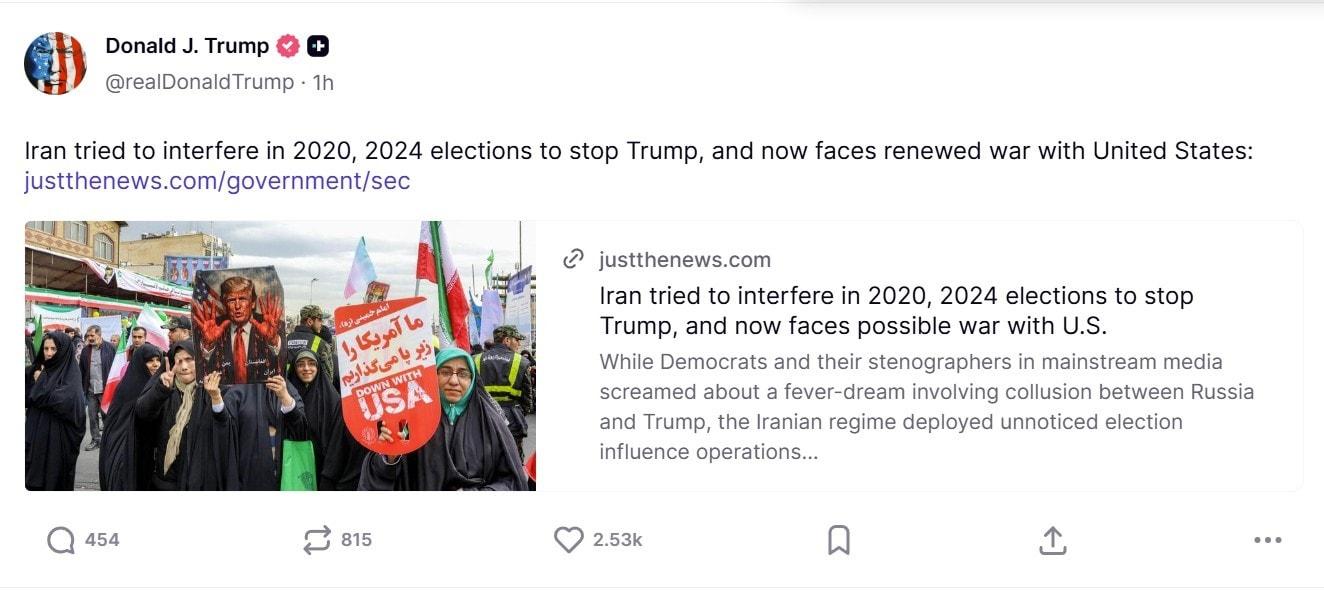Click the 1h post timestamp
Viewport: 1324px width, 591px height.
pos(323,82)
